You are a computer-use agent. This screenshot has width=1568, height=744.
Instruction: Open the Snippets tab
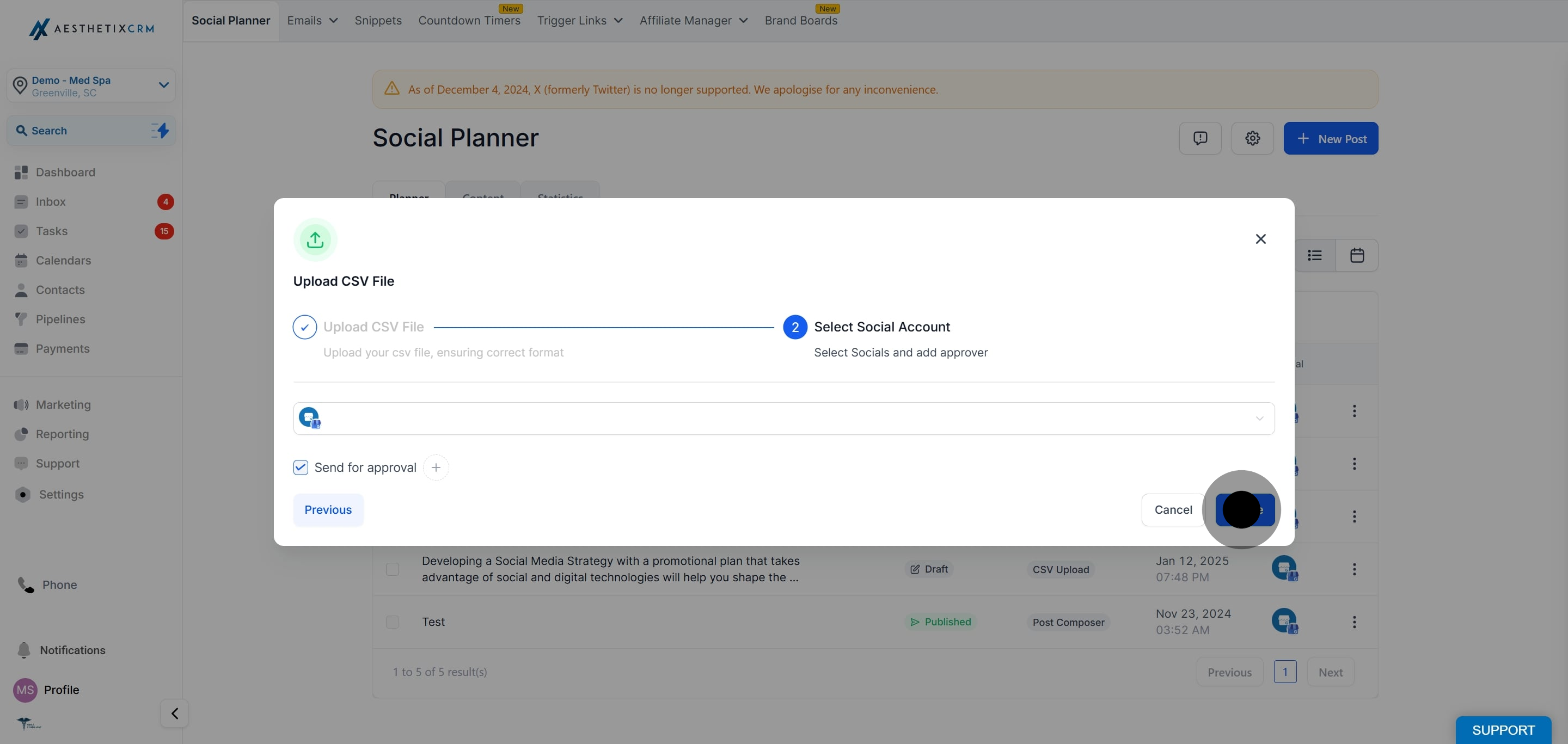378,21
